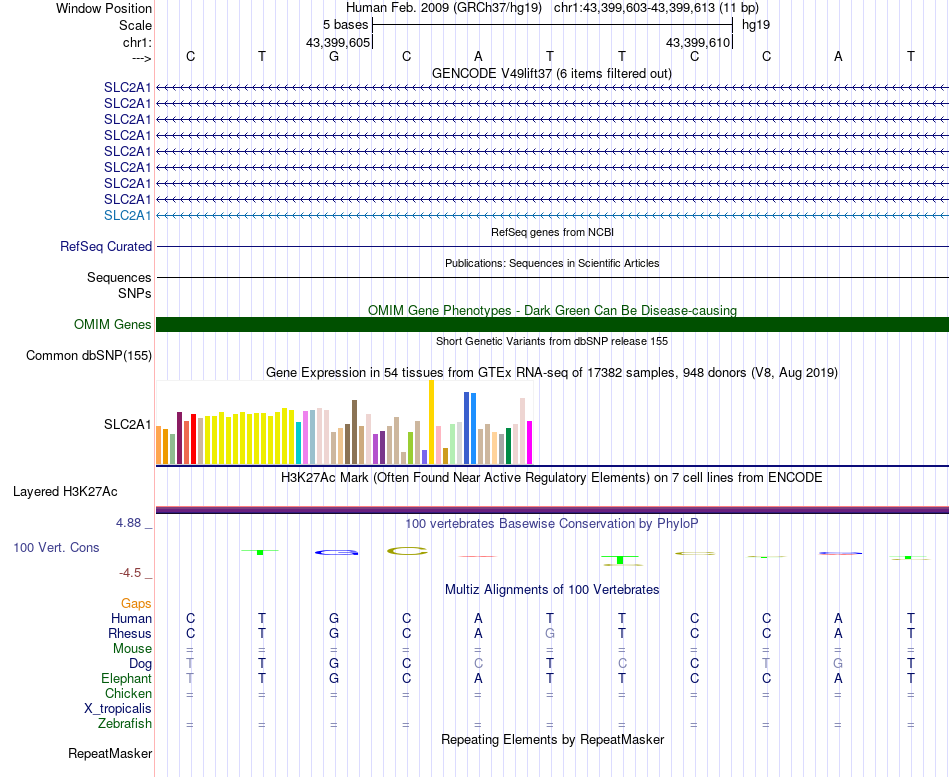Click the tallest yellow GTEx expression bar
The image size is (950, 777).
pos(431,422)
